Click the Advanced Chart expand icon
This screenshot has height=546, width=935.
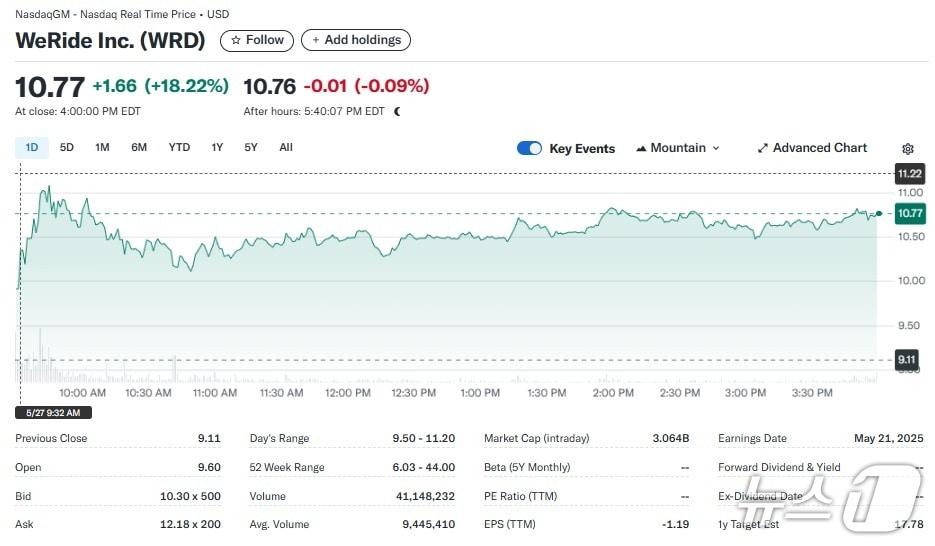pos(763,148)
